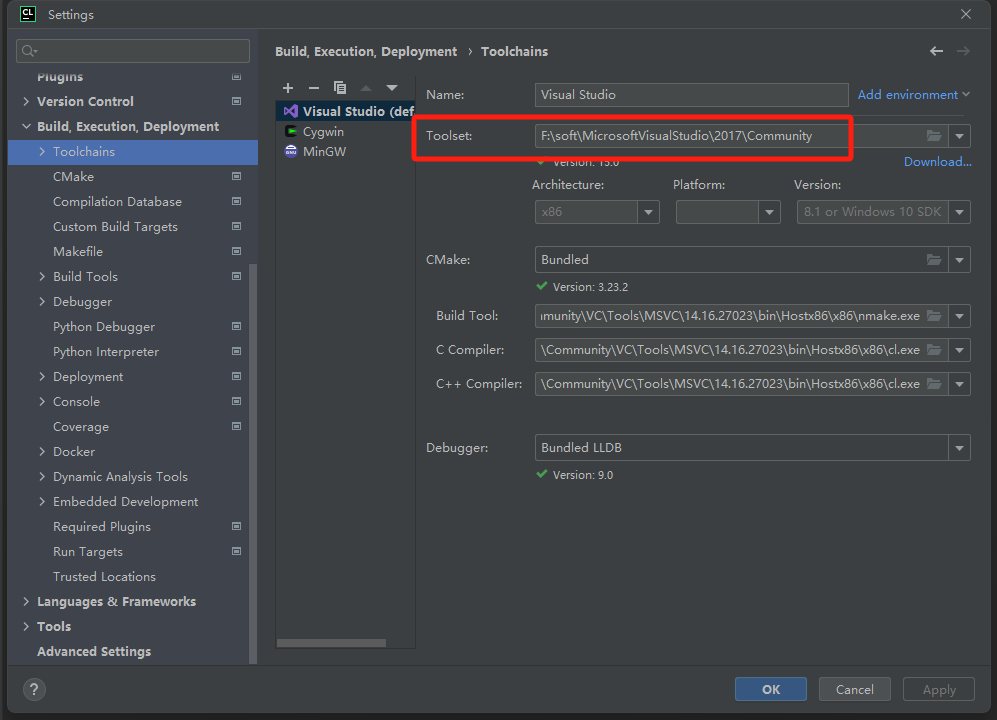The width and height of the screenshot is (997, 720).
Task: Click project-level icon next to Required Plugins
Action: click(237, 526)
